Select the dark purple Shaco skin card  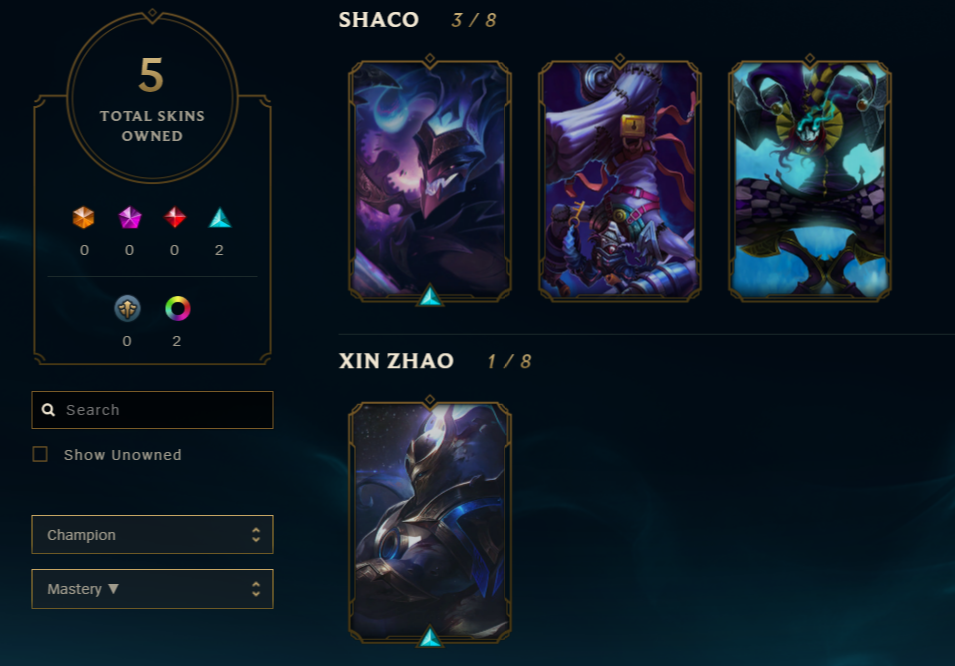pos(430,180)
